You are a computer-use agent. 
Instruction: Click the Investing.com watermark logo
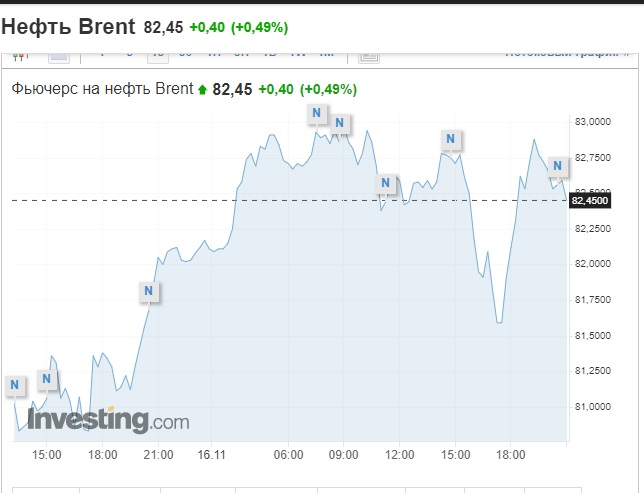108,420
